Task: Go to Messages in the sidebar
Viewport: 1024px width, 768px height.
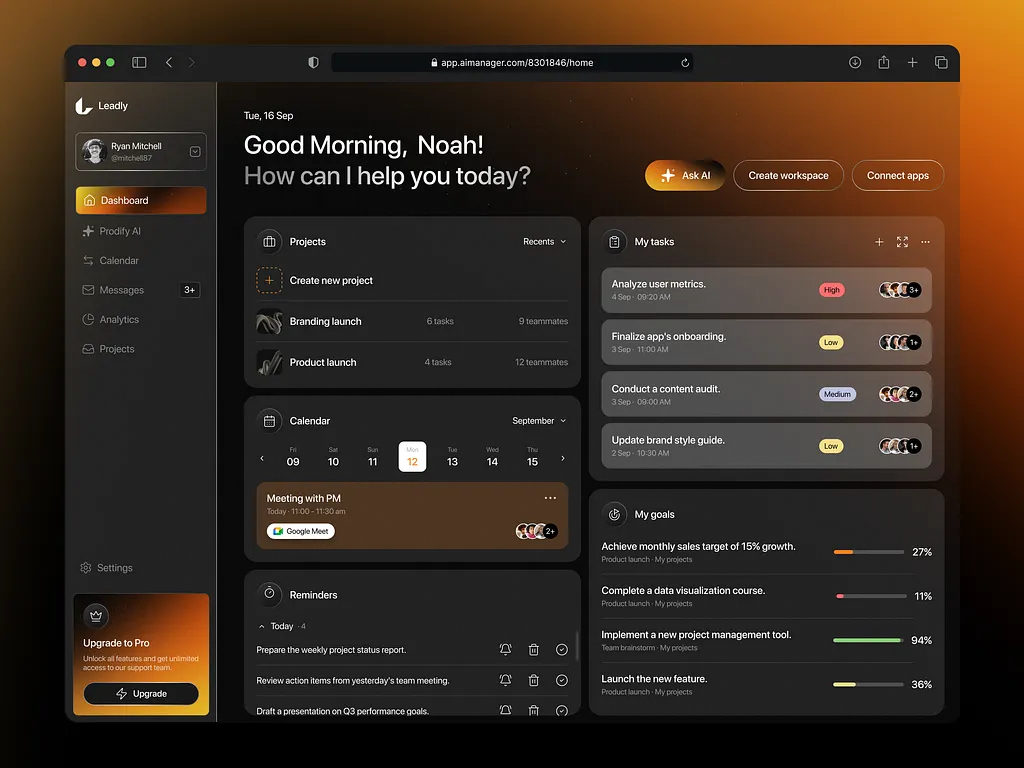Action: [121, 290]
